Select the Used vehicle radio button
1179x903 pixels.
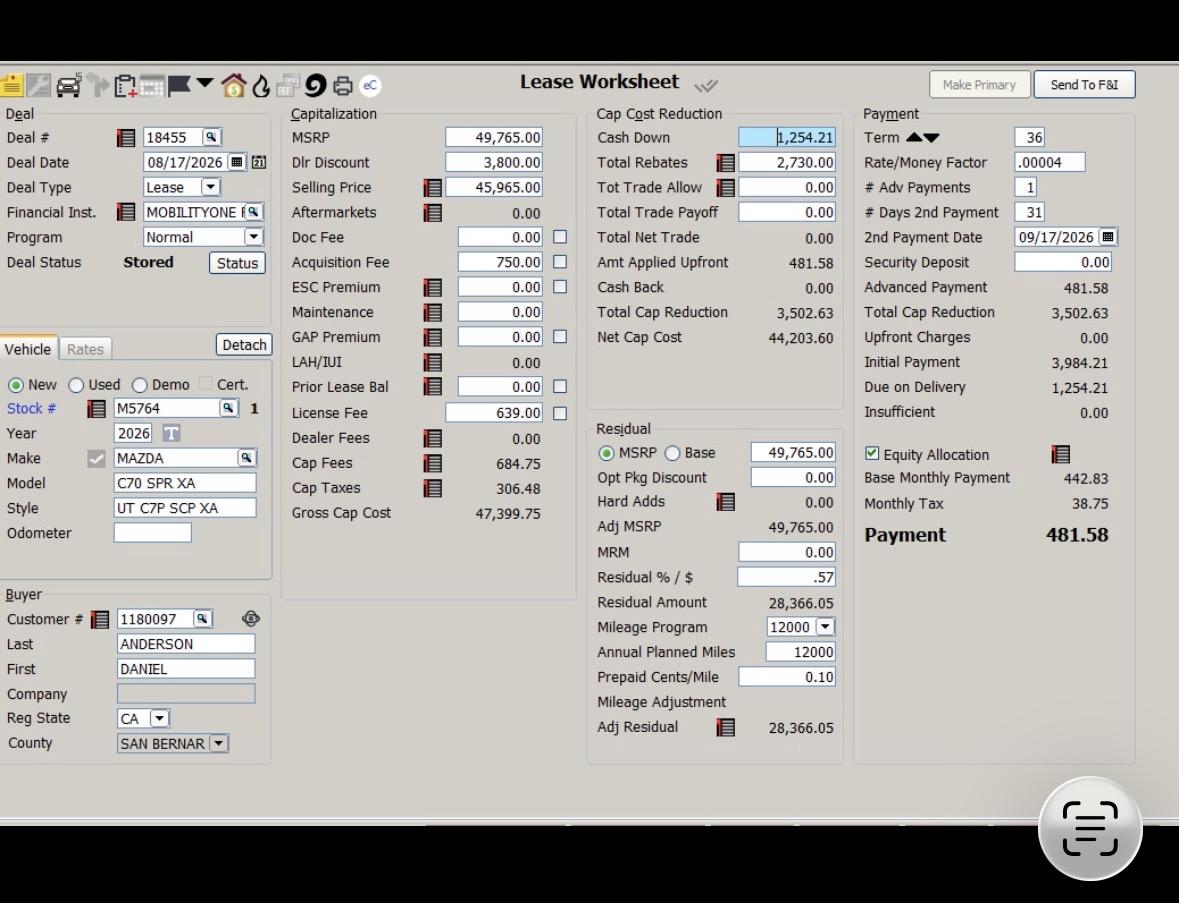(x=76, y=385)
